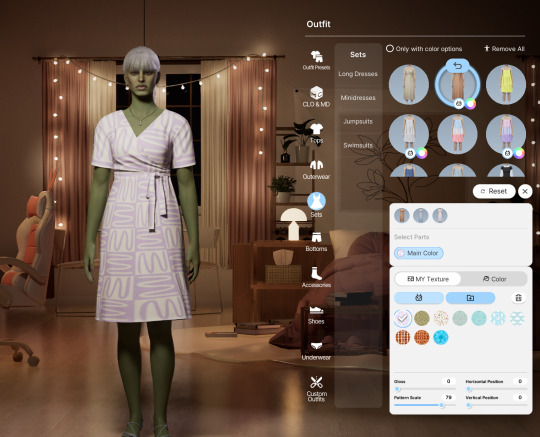Delete texture with trash icon
Image resolution: width=540 pixels, height=437 pixels.
pos(518,298)
